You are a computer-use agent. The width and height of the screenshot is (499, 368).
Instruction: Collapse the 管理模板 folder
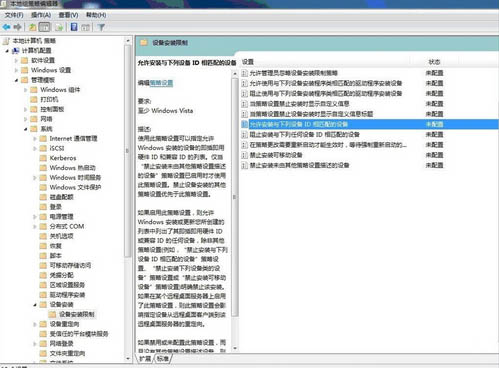click(x=16, y=80)
